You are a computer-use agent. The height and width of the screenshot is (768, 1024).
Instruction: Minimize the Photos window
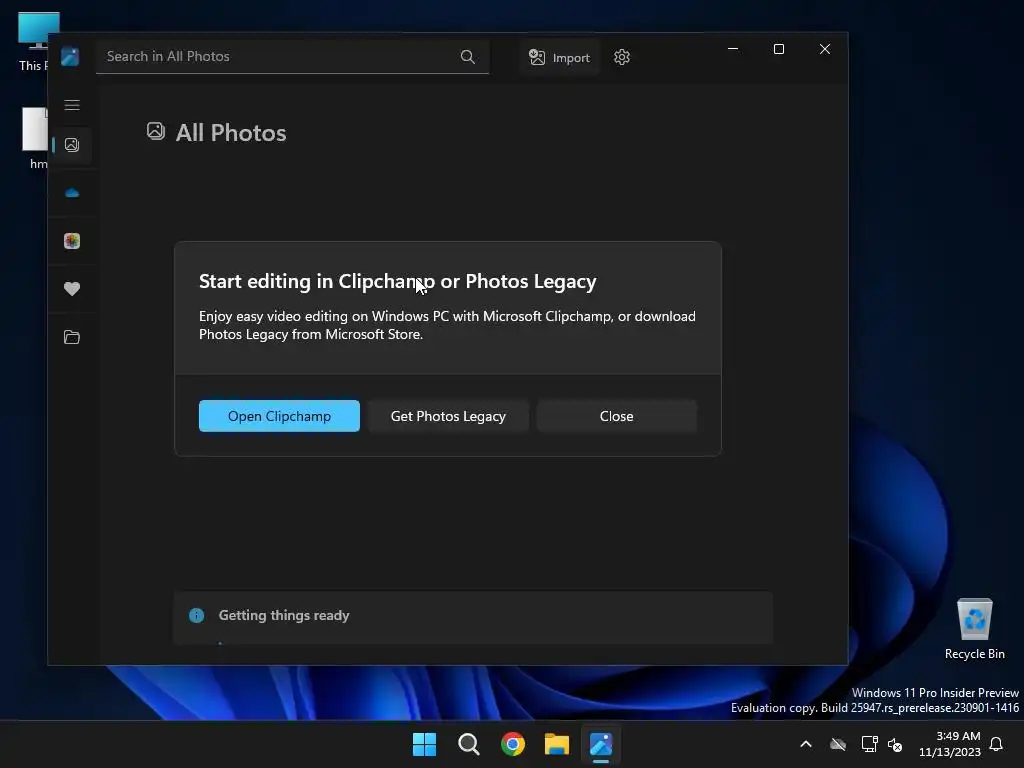(733, 49)
